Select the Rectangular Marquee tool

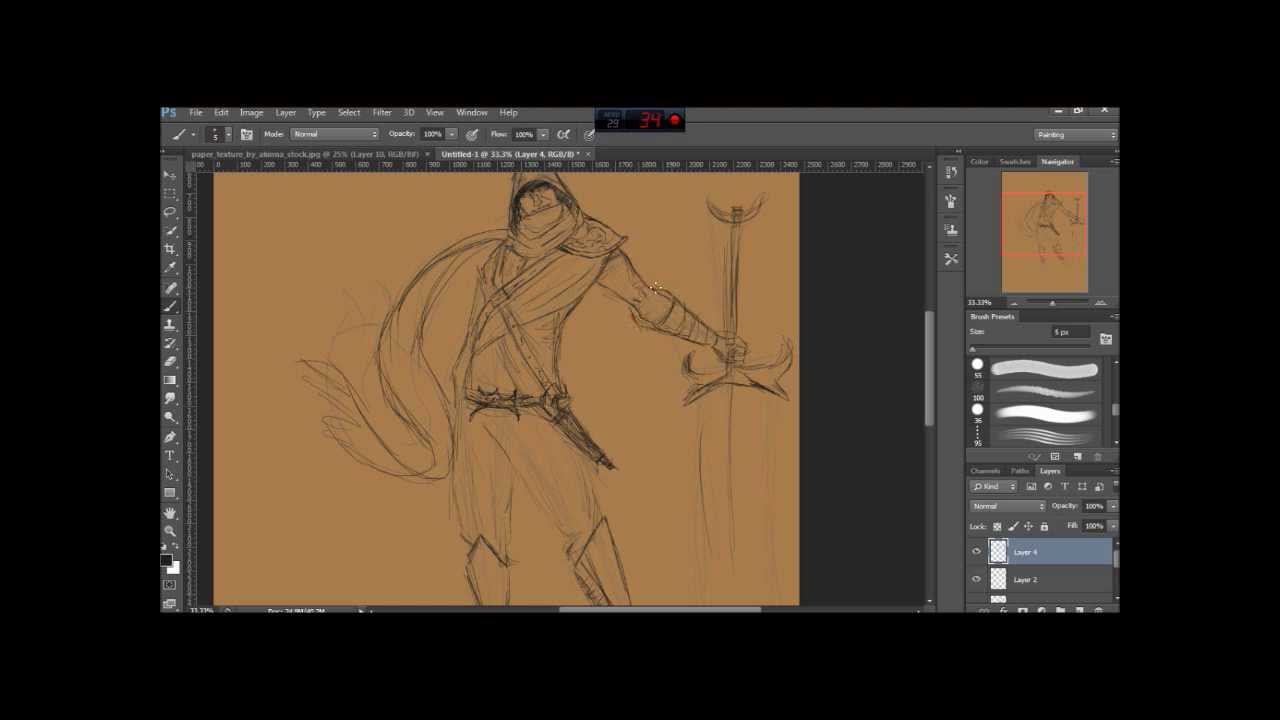170,192
